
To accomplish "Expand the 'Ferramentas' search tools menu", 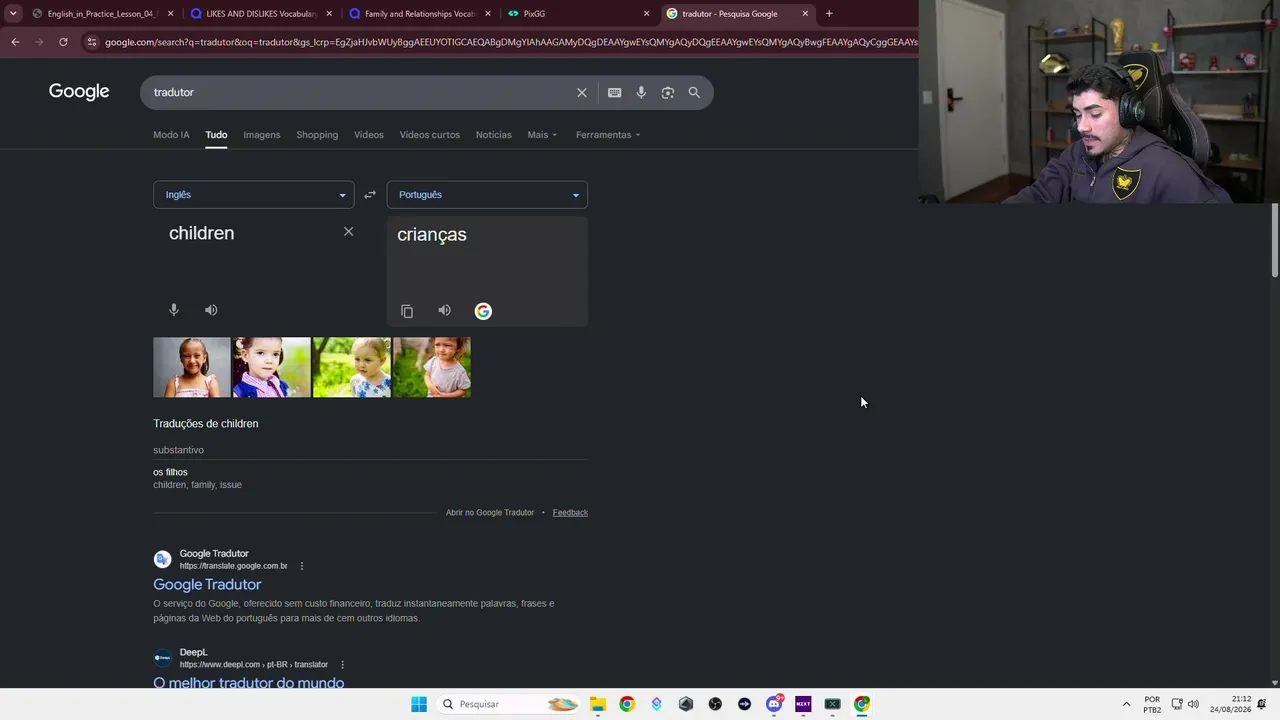I will (x=608, y=135).
